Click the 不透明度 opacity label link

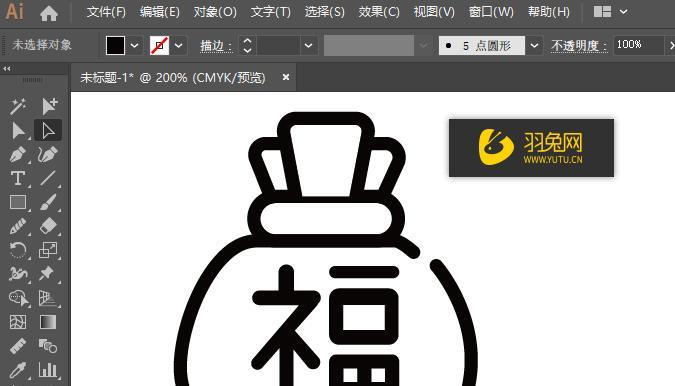[x=579, y=46]
